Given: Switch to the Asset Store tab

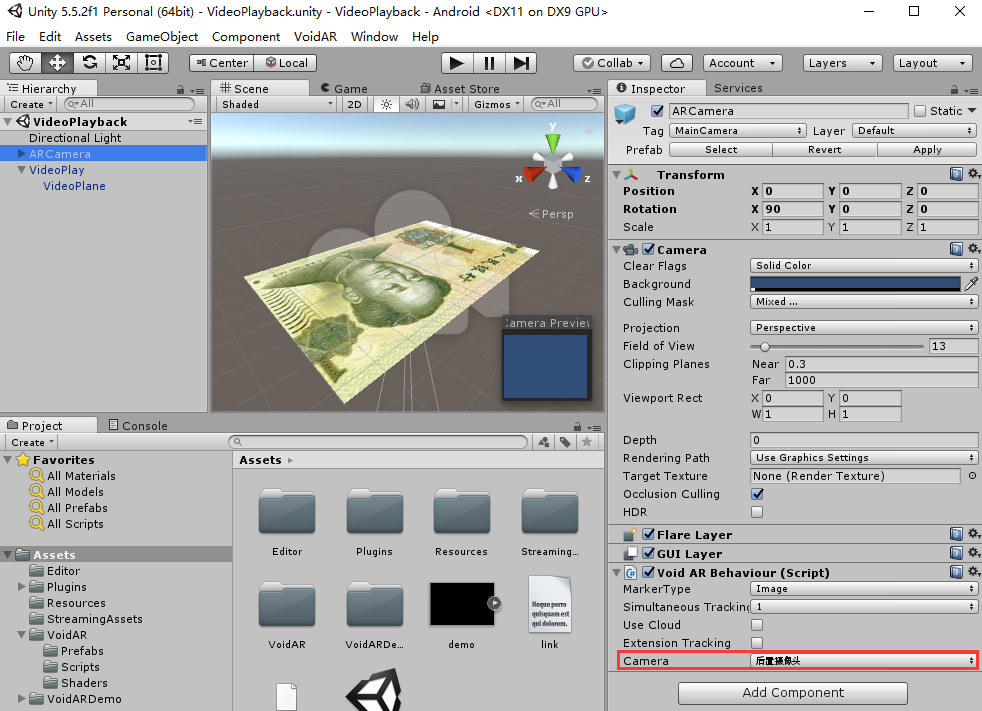Looking at the screenshot, I should pos(460,88).
